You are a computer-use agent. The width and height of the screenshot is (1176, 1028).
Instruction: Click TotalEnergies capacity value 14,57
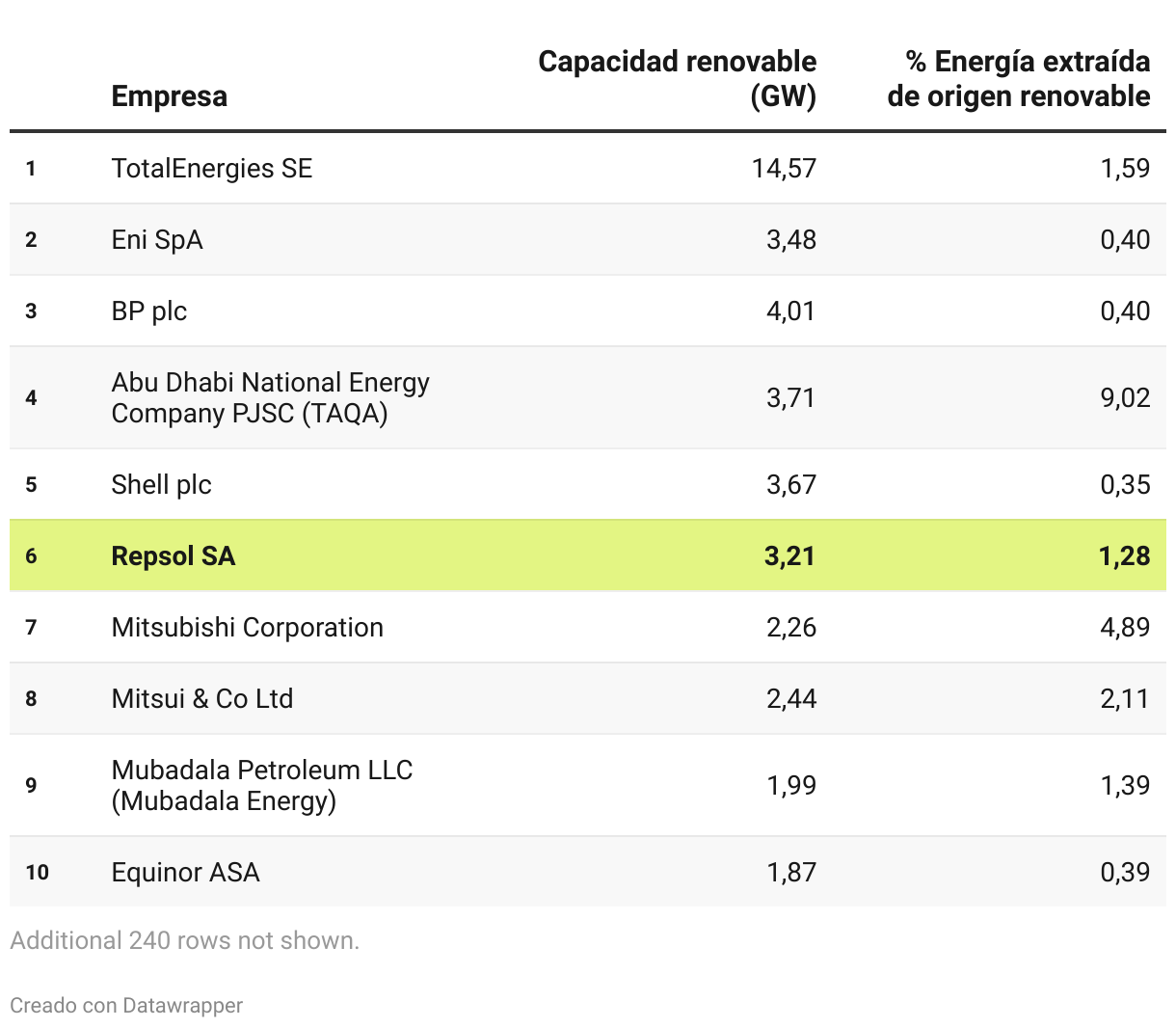(784, 169)
